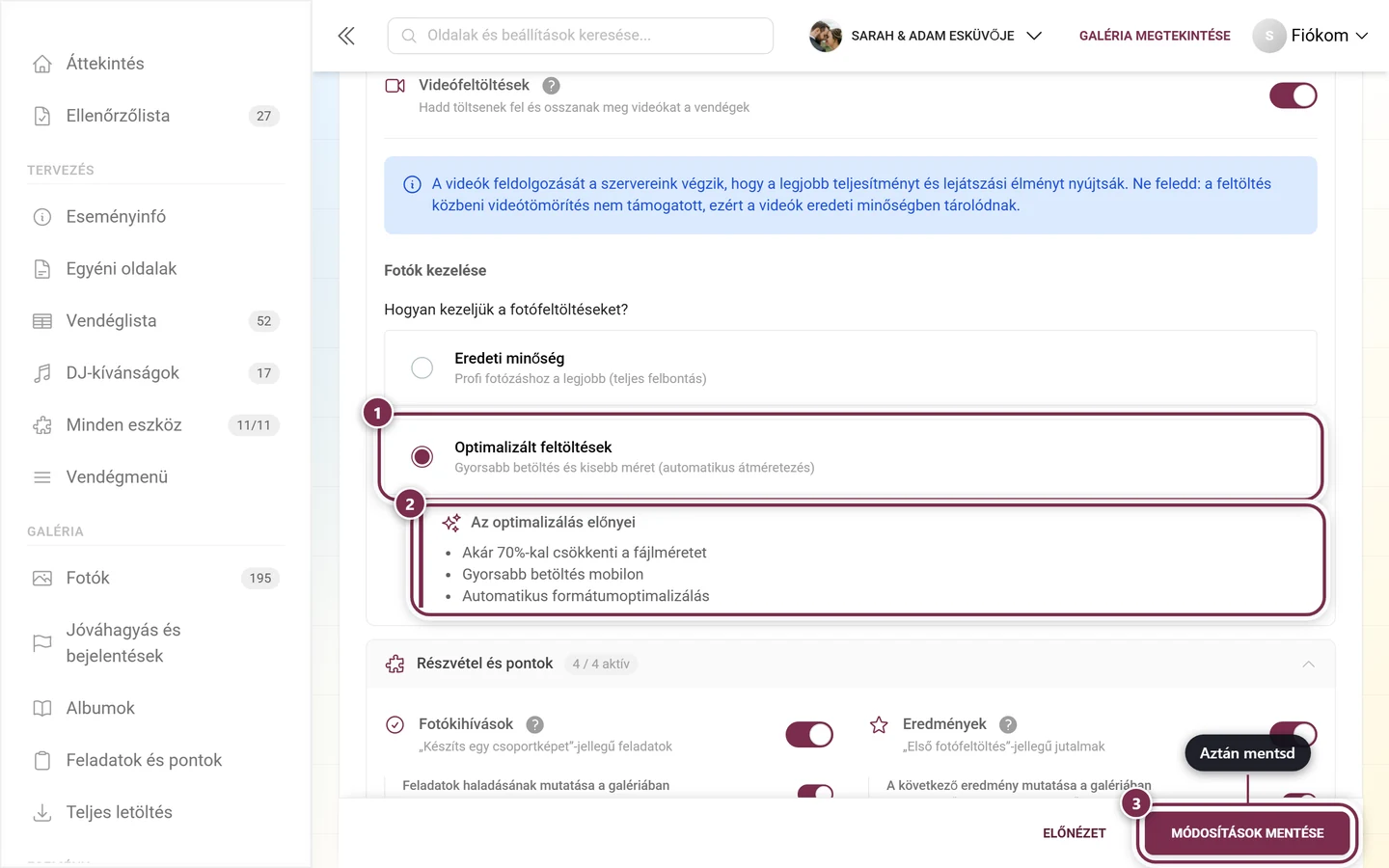Open the help icon next to Eredmények
This screenshot has height=868, width=1389.
1008,724
